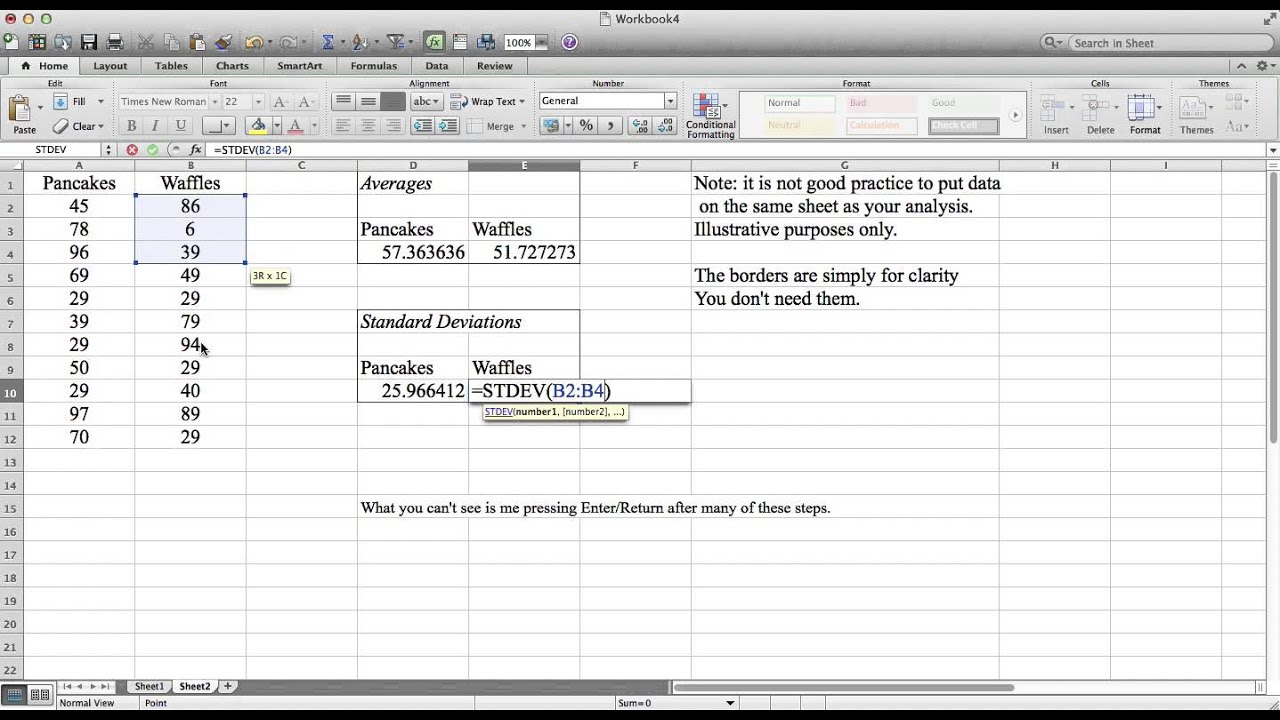This screenshot has width=1280, height=720.
Task: Click the Save floppy disk icon
Action: (89, 42)
